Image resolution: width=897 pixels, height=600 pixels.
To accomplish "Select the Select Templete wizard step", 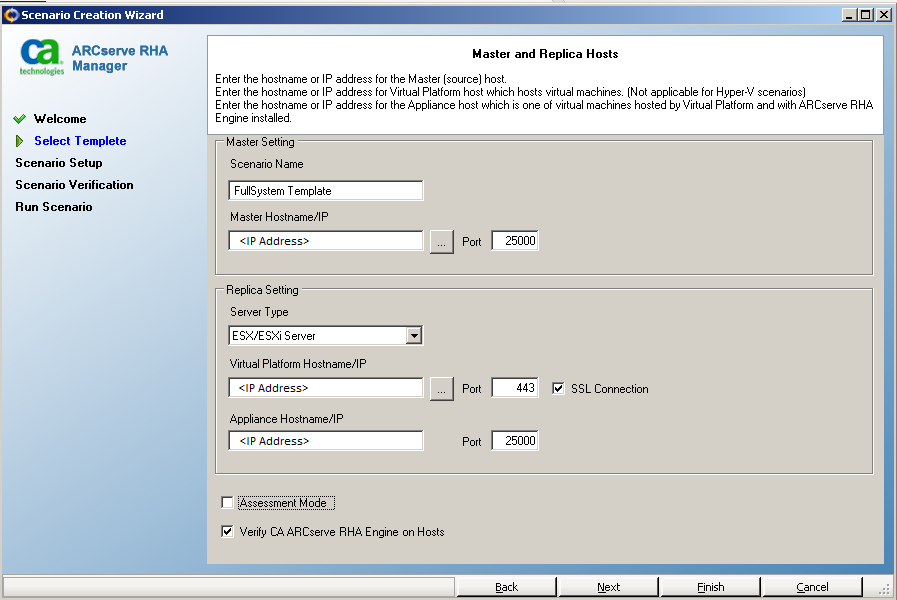I will (80, 141).
